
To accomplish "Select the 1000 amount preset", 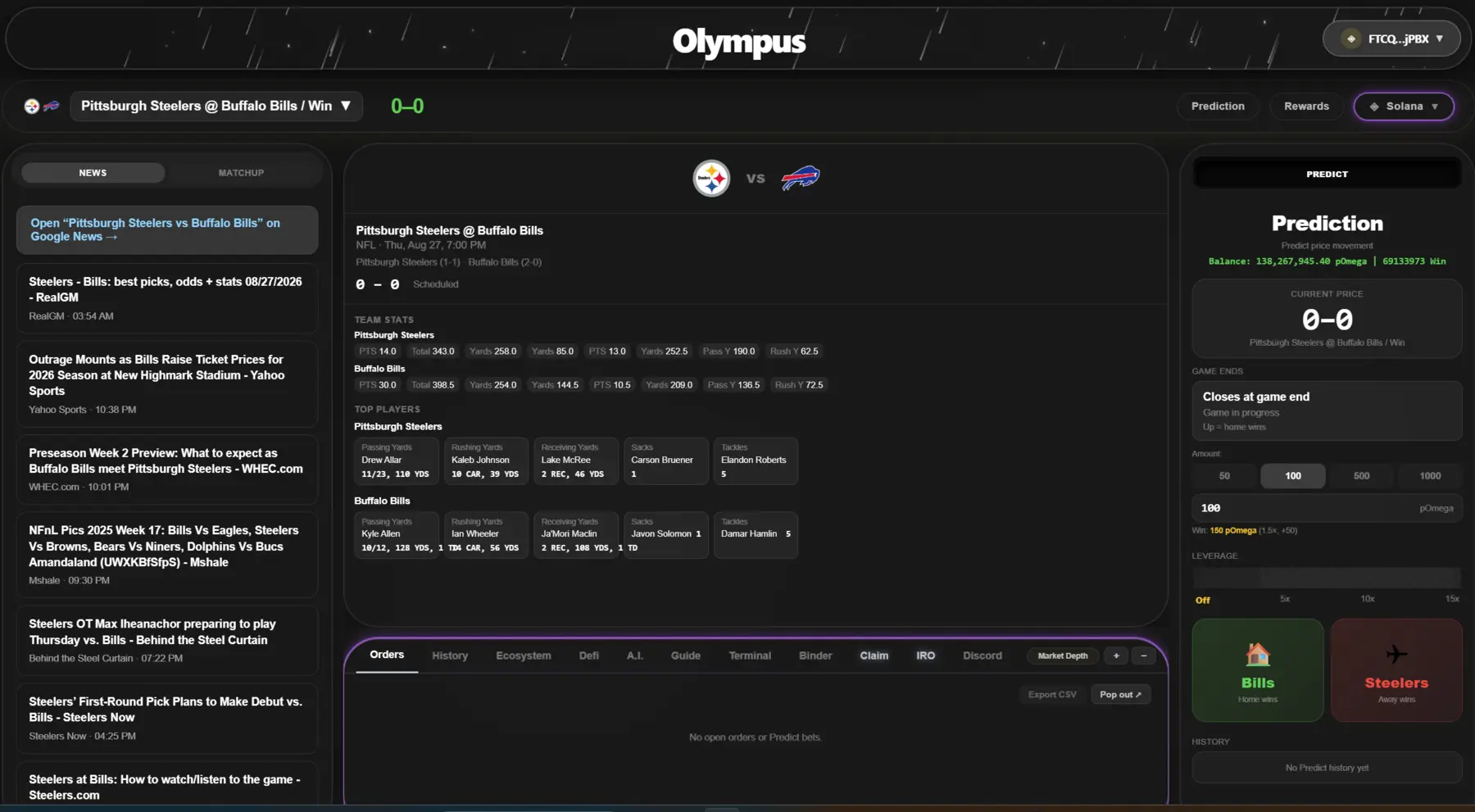I will coord(1430,475).
